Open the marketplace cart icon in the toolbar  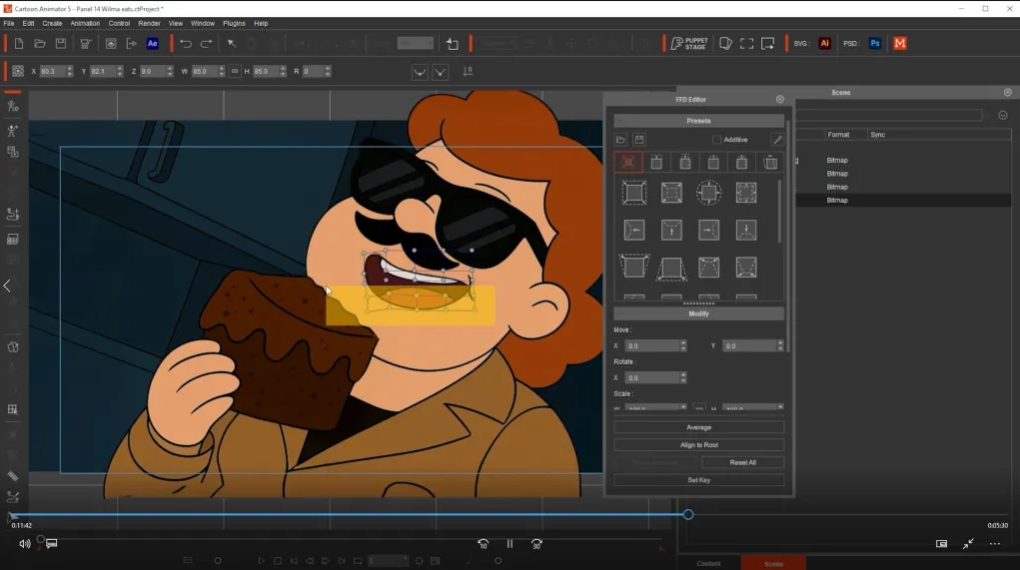pos(85,44)
